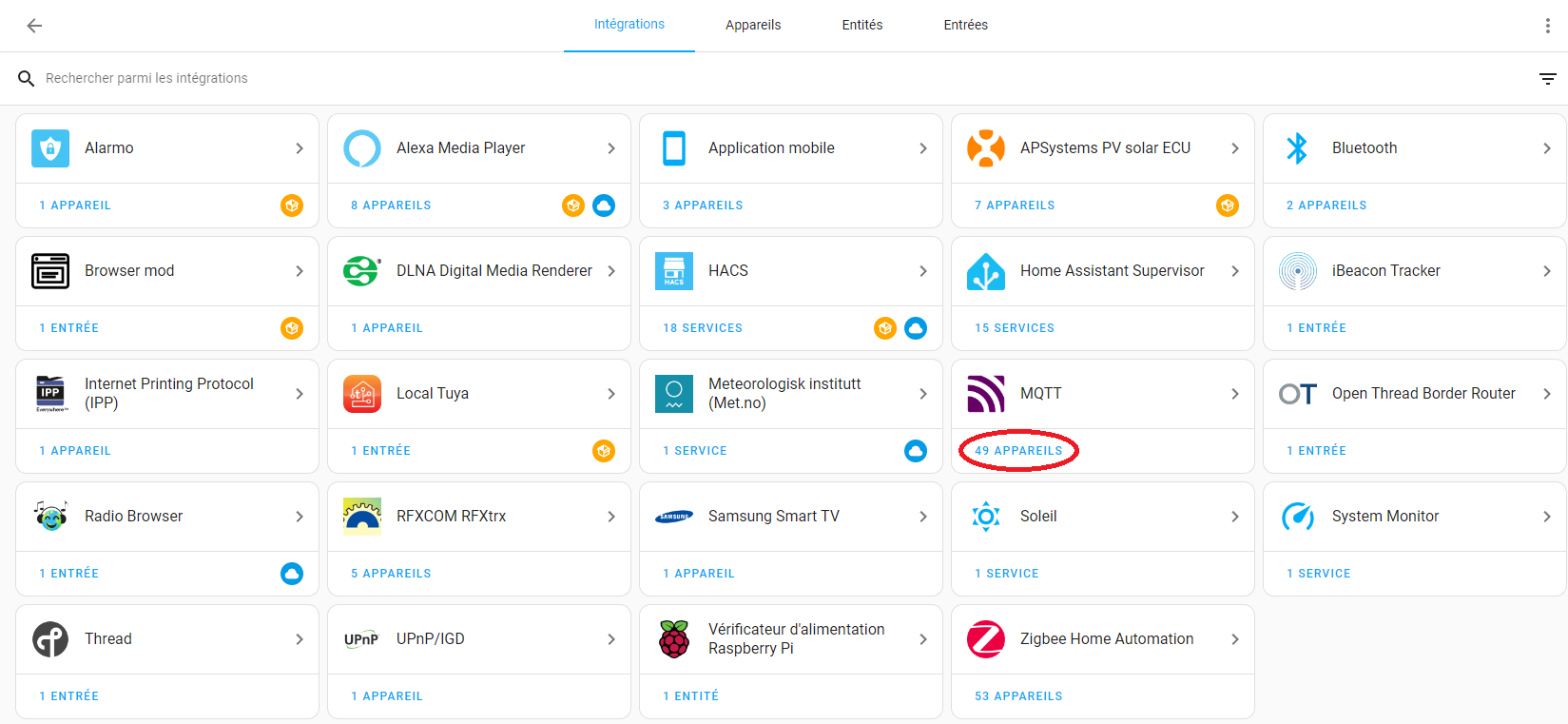Open the Zigbee Home Automation chevron
1568x724 pixels.
1235,639
